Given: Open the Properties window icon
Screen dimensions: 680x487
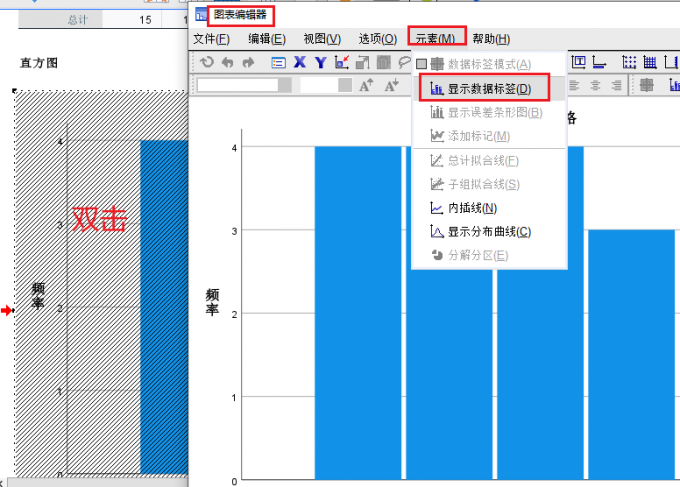Looking at the screenshot, I should (278, 63).
